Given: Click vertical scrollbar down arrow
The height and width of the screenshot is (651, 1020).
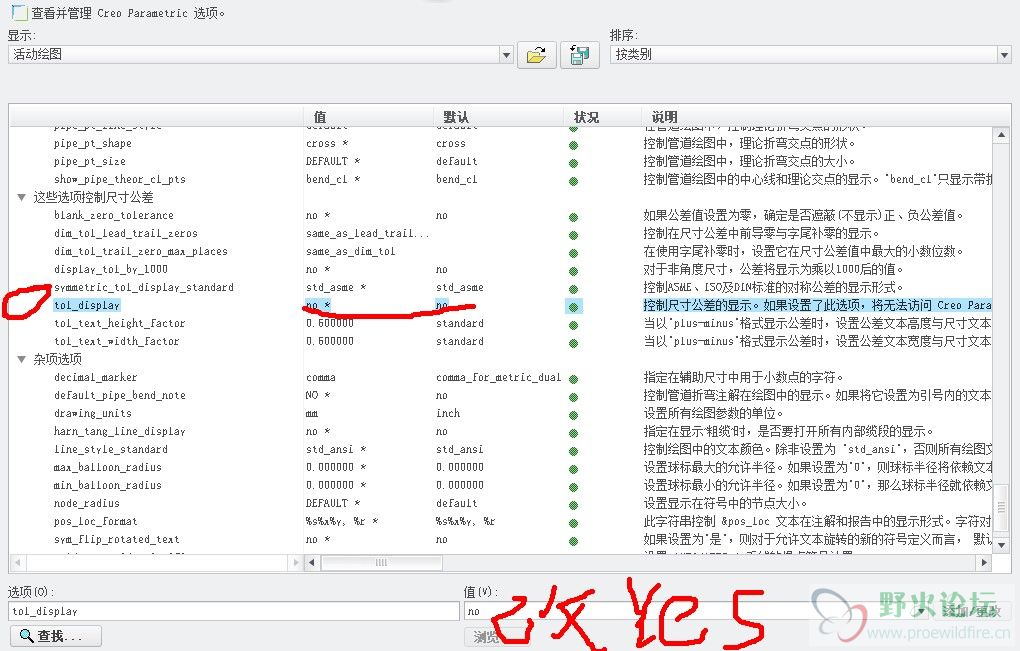Looking at the screenshot, I should pos(1001,545).
